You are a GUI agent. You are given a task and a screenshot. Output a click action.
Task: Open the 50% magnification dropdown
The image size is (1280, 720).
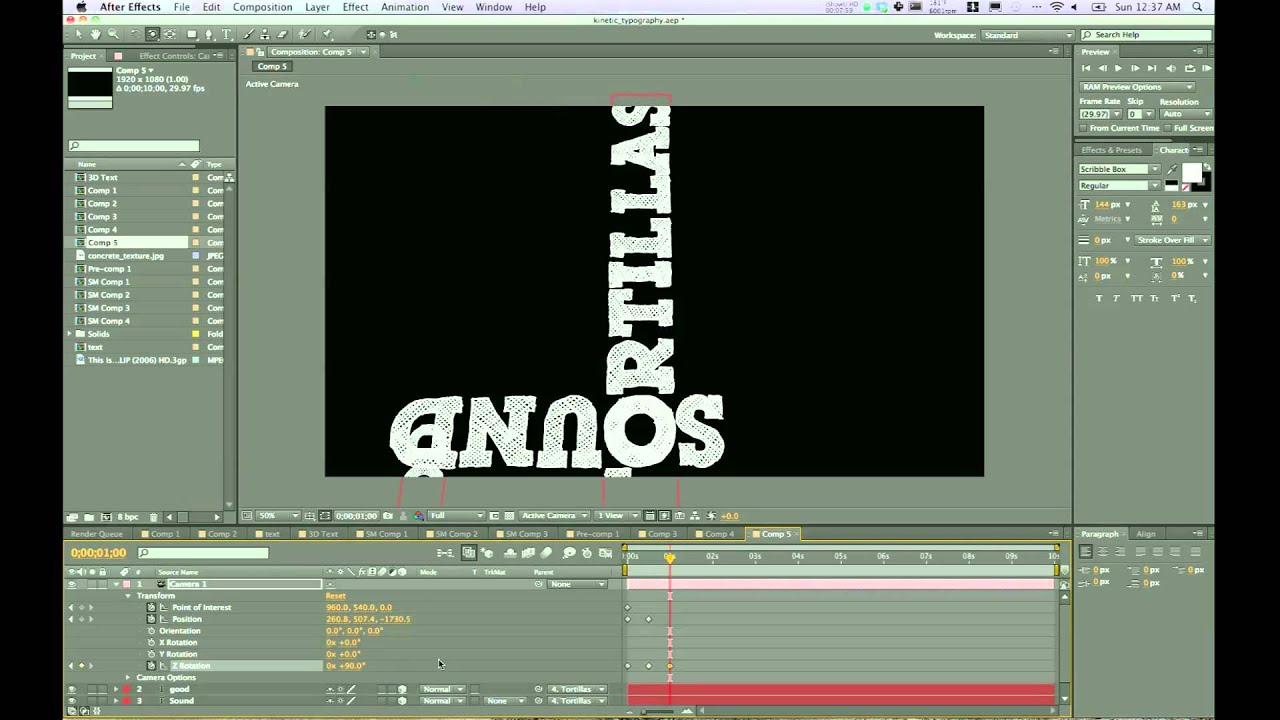278,516
